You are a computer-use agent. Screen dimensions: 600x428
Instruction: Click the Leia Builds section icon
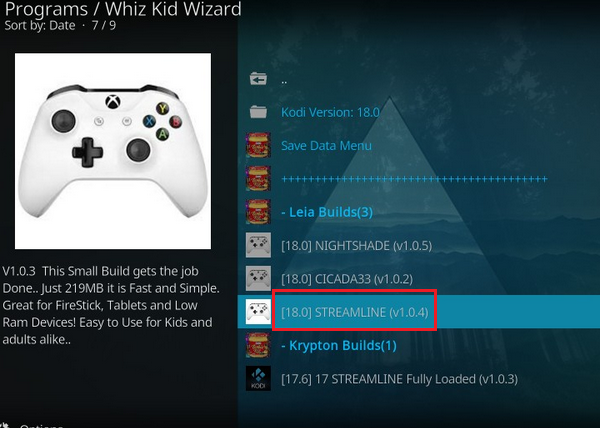[258, 212]
